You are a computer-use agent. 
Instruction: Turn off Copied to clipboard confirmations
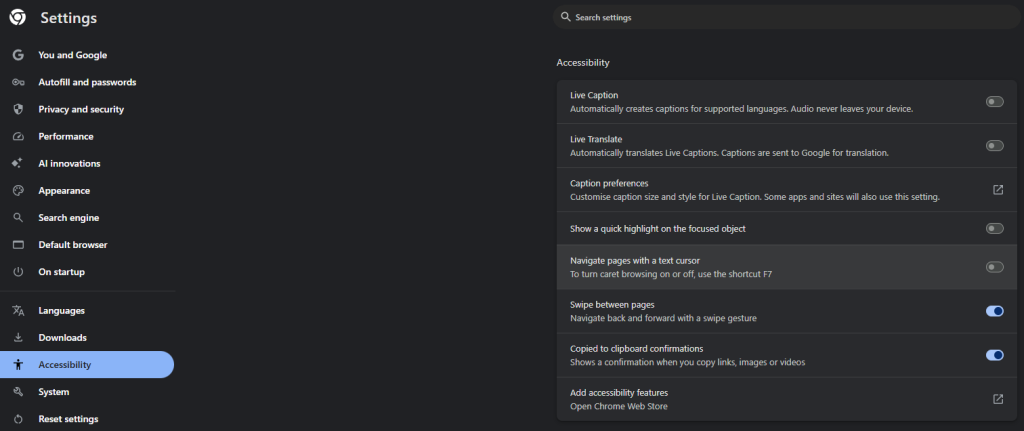click(x=995, y=355)
